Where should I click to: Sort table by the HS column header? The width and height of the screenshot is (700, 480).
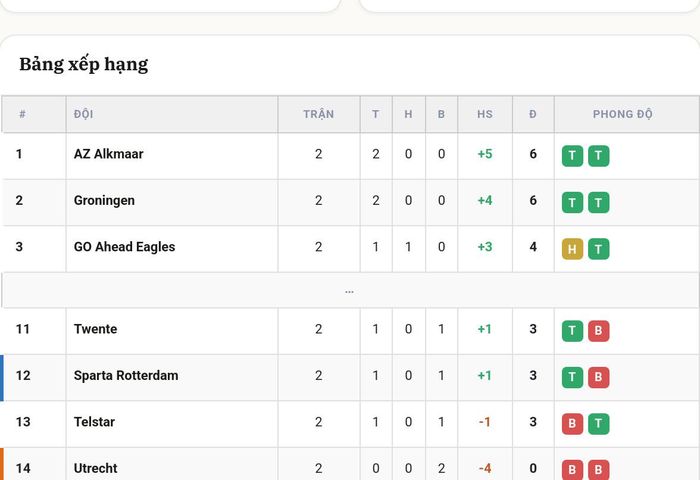(x=485, y=114)
